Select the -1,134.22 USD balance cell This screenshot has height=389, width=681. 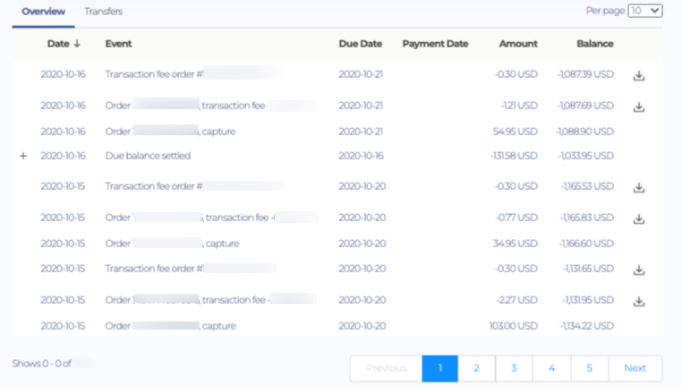[x=586, y=326]
